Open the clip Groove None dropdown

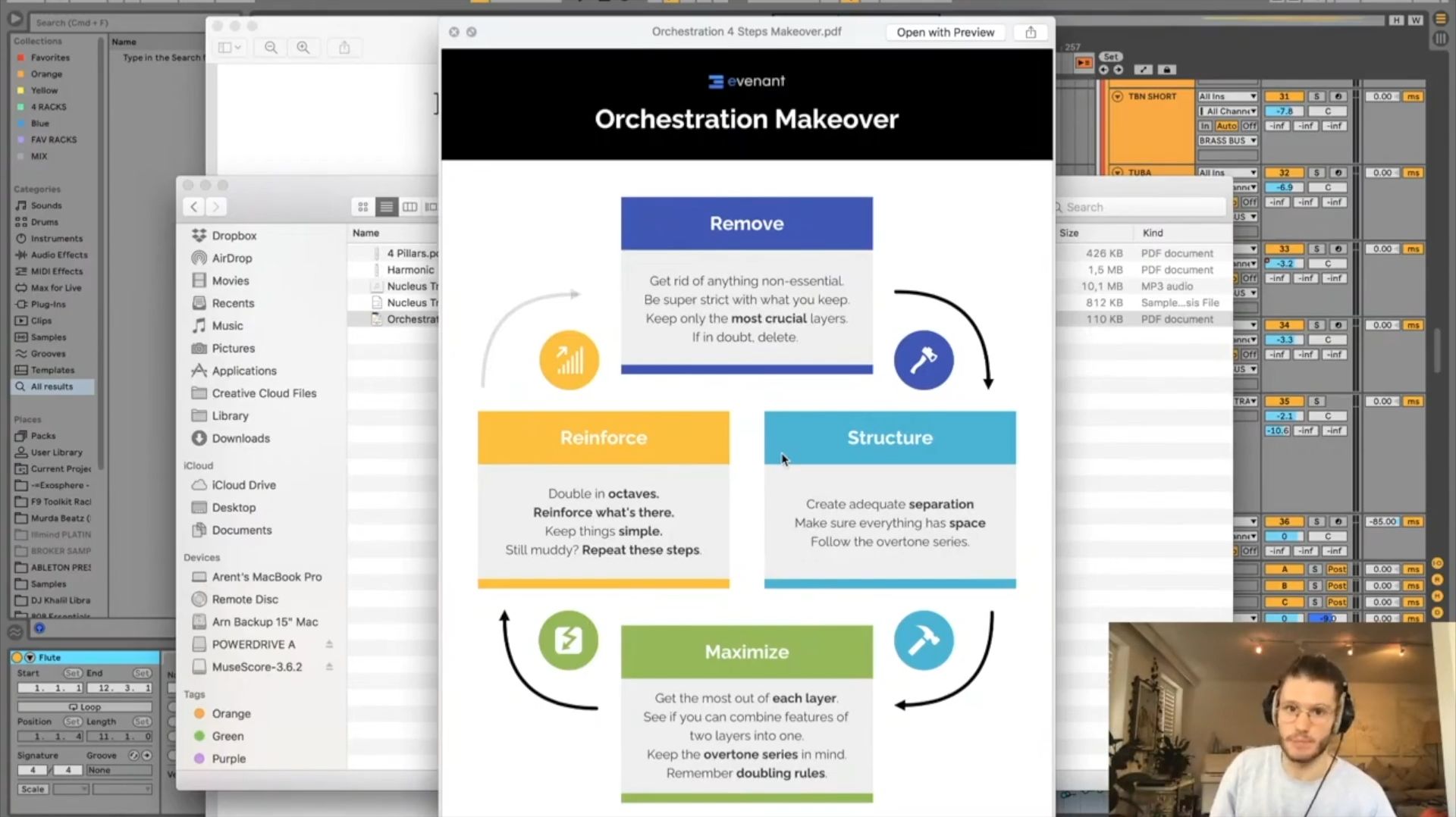[x=118, y=770]
